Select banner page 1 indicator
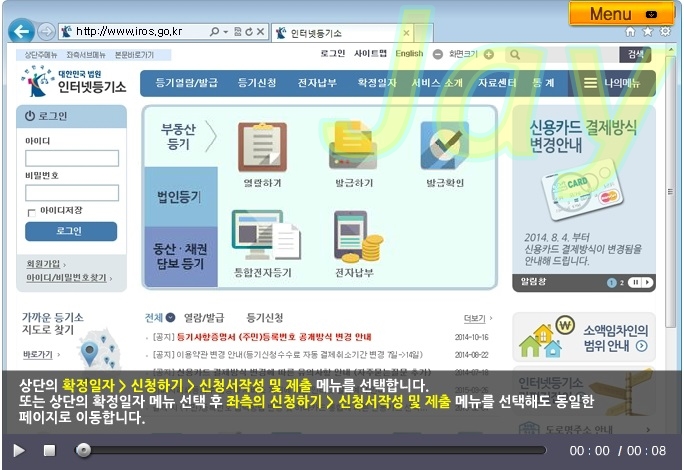The width and height of the screenshot is (684, 470). click(612, 283)
